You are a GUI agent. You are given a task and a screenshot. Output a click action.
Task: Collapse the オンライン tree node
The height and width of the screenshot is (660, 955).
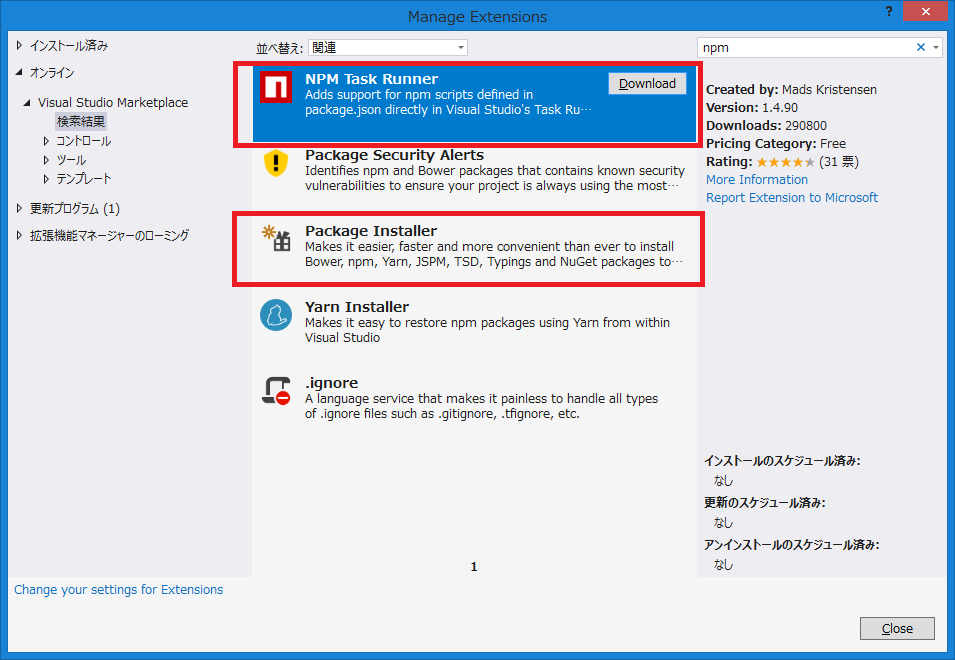tap(18, 71)
